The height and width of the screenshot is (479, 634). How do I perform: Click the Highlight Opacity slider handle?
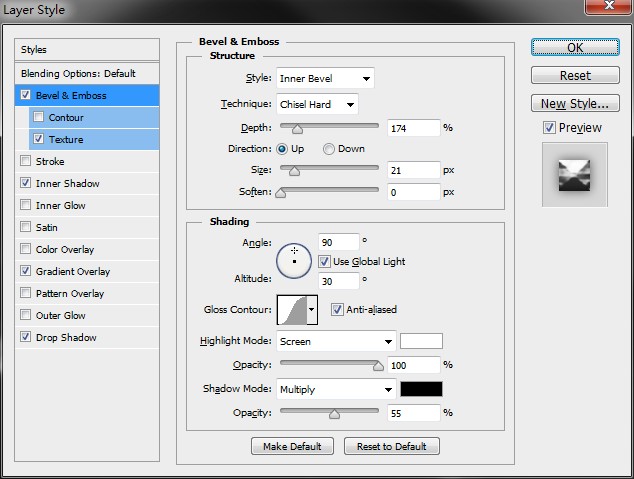point(378,366)
